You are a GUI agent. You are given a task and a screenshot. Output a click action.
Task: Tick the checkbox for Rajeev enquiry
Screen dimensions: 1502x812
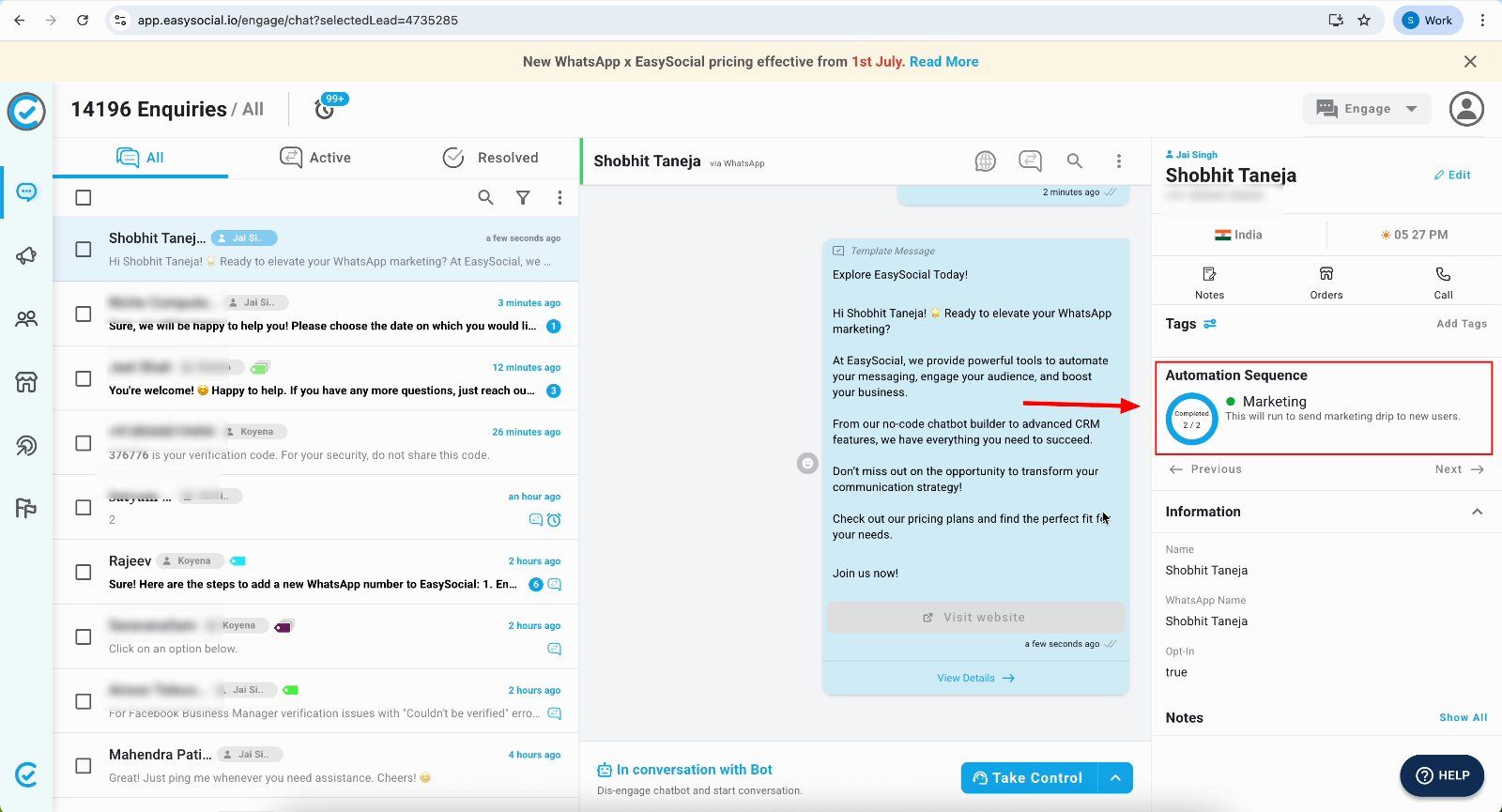pos(84,572)
